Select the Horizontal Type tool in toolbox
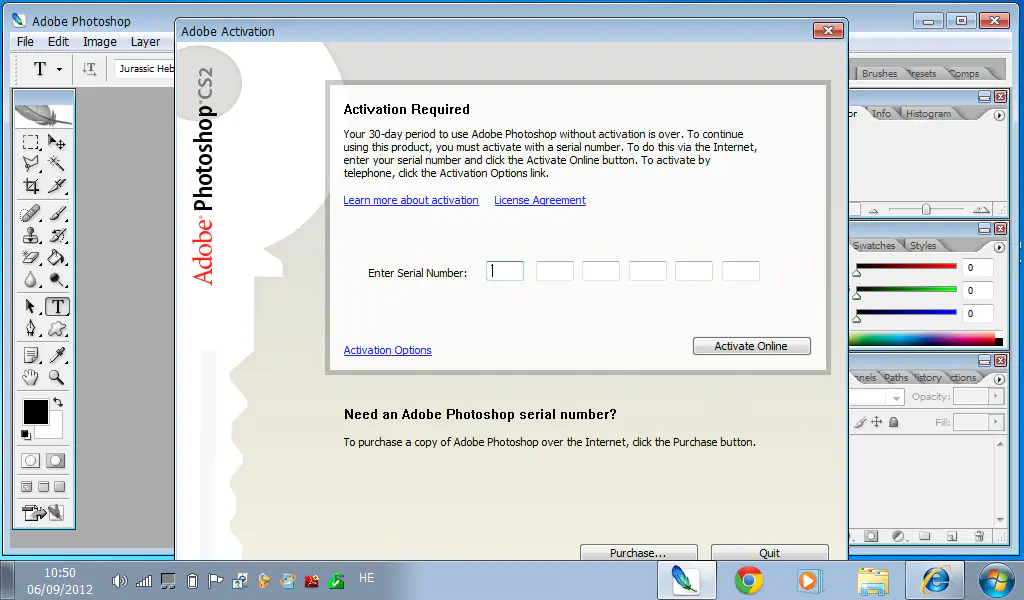 pos(57,306)
